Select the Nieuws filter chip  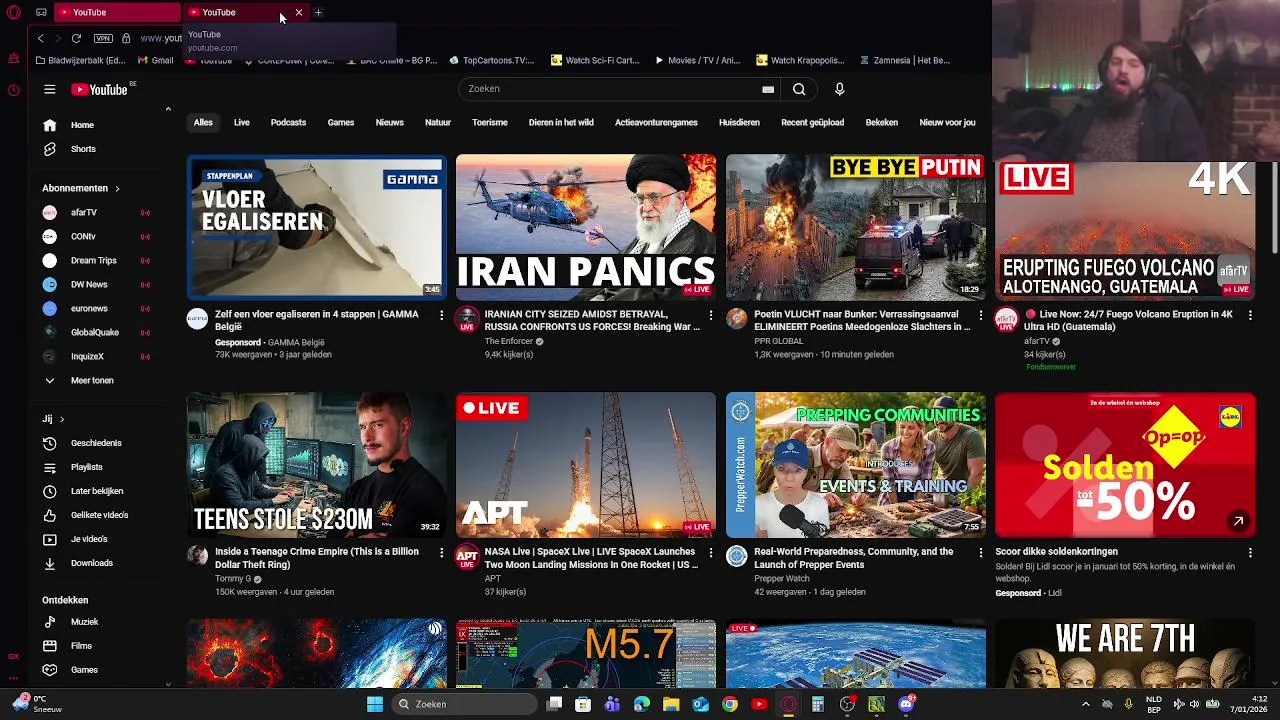click(x=390, y=122)
